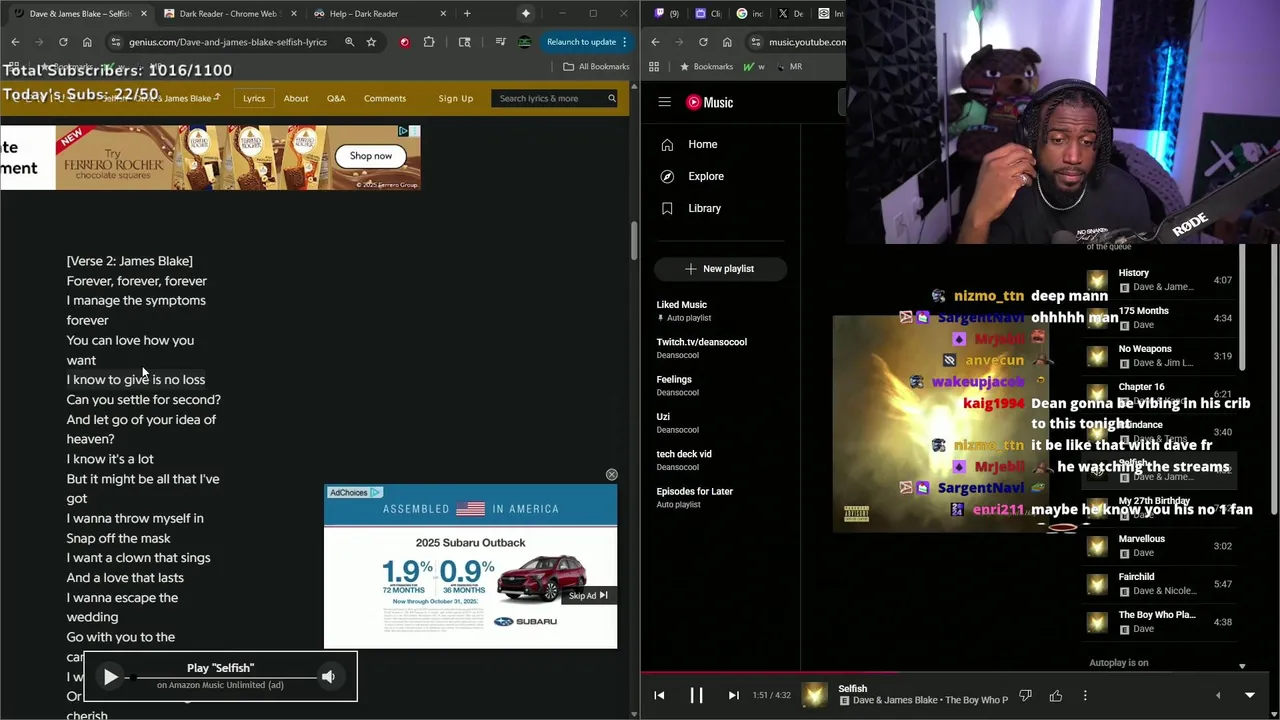Seek on the YouTube Music progress bar
Image resolution: width=1280 pixels, height=720 pixels.
[x=960, y=672]
